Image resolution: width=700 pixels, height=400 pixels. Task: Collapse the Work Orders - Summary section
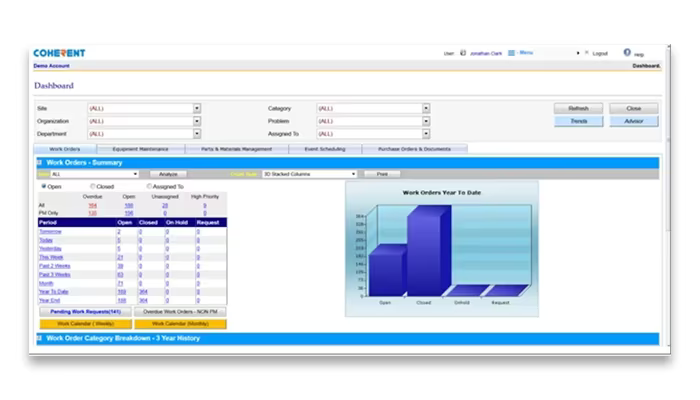[x=39, y=162]
